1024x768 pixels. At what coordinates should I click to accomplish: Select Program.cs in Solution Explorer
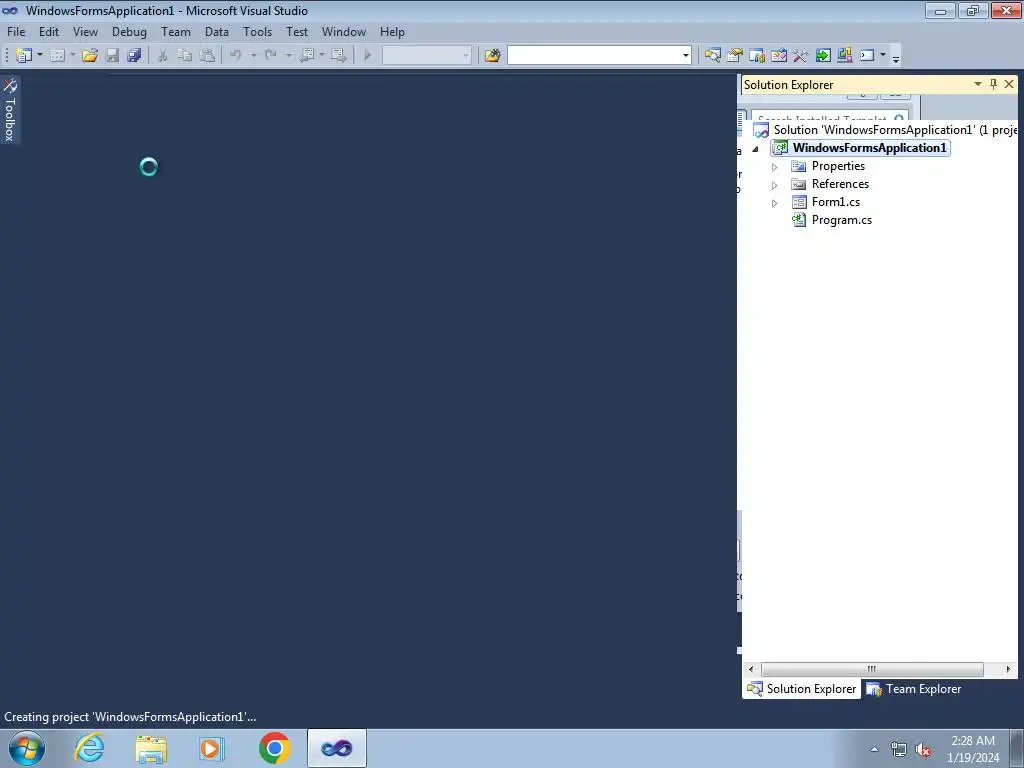click(842, 220)
